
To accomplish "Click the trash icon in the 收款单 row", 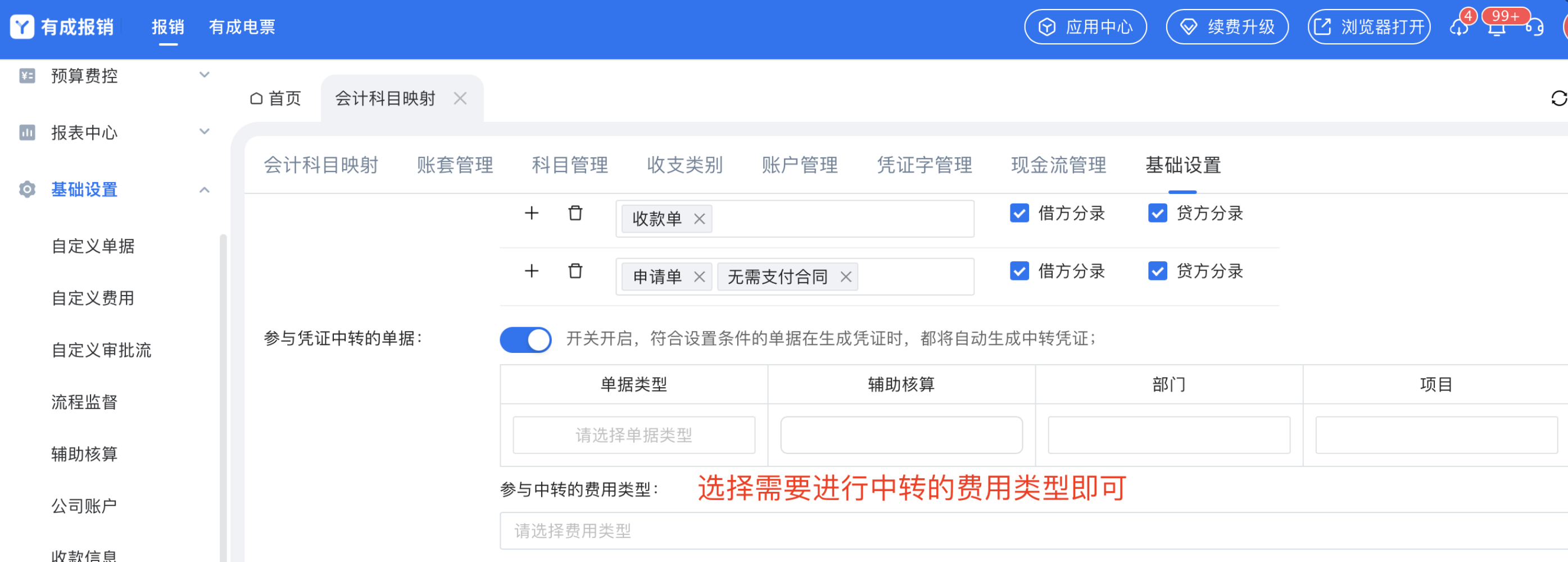I will [x=574, y=213].
